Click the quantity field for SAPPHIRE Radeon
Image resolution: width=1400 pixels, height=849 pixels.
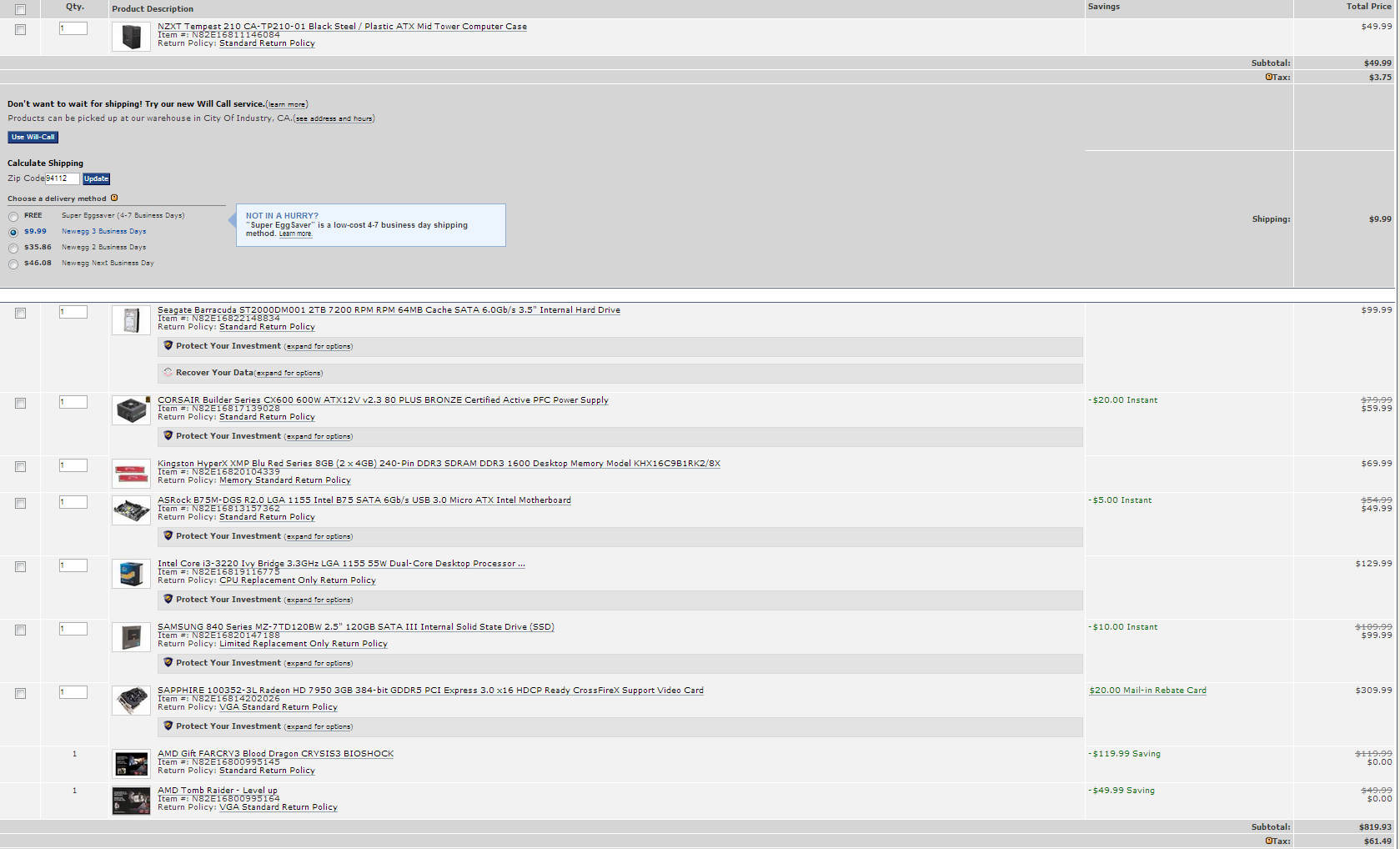(x=73, y=692)
